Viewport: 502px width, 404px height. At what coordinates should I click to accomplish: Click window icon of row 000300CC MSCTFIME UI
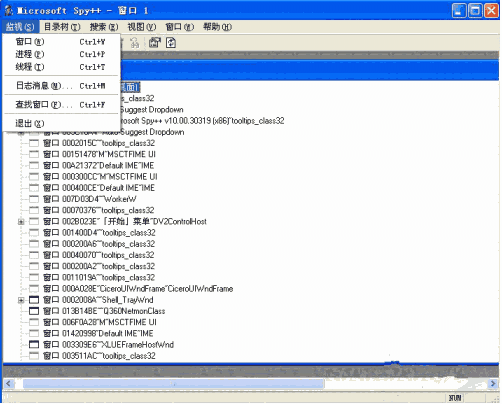click(x=34, y=177)
